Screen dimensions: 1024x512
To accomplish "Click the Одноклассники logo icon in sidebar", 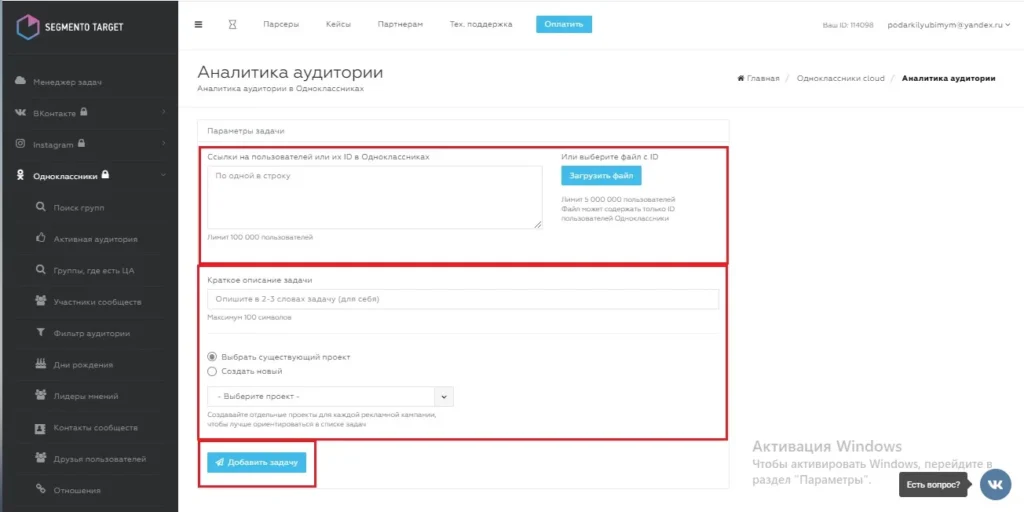I will coord(20,176).
